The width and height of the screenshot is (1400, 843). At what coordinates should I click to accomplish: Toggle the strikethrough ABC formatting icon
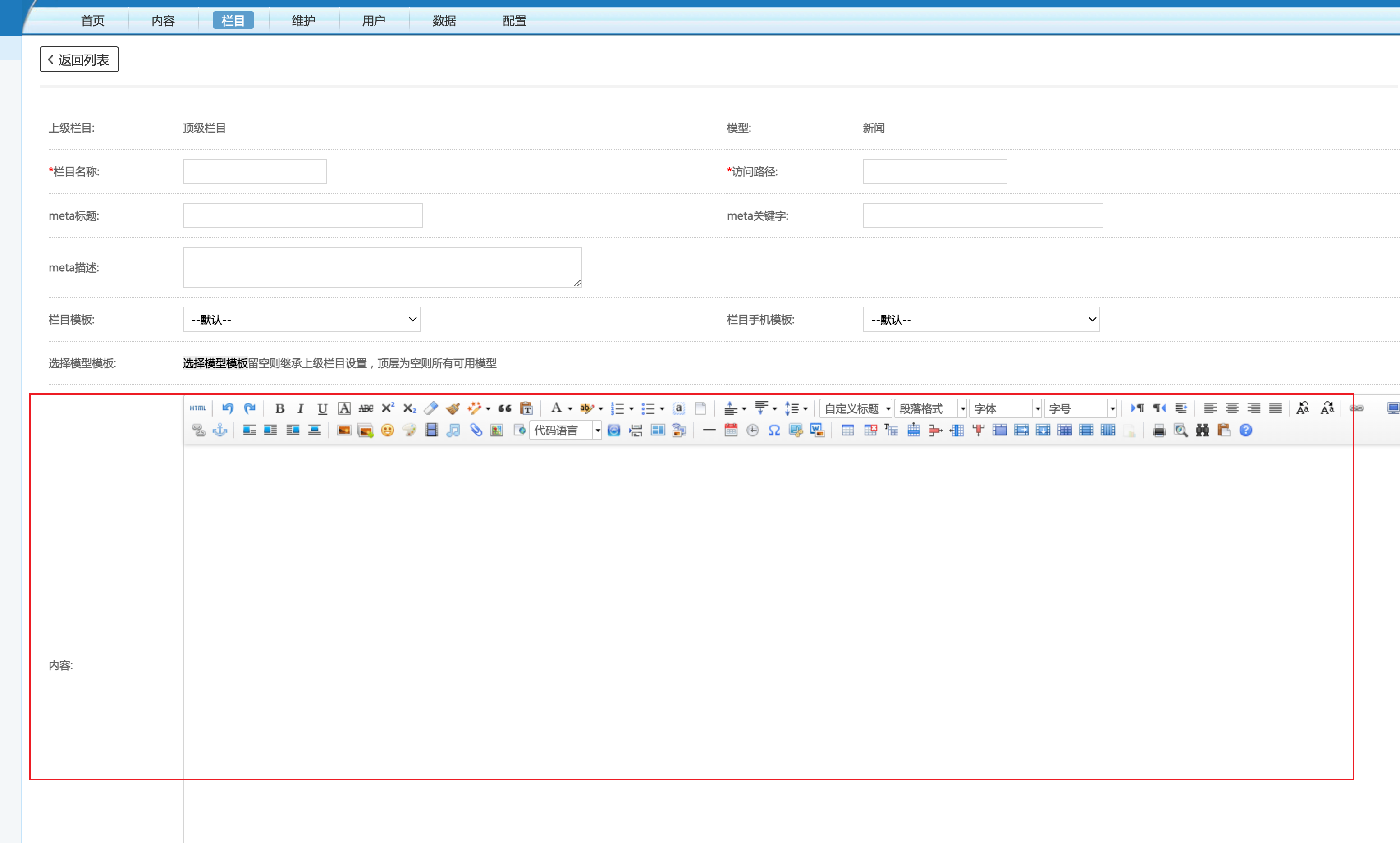[x=366, y=408]
